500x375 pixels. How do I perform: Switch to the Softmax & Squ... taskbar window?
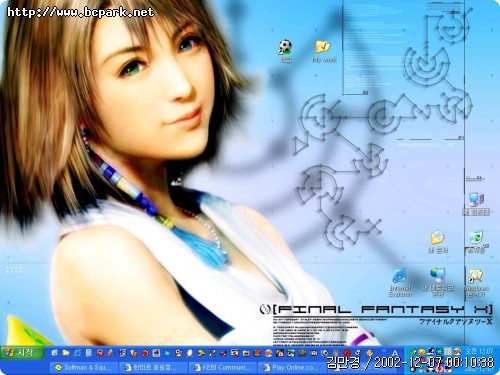coord(84,368)
